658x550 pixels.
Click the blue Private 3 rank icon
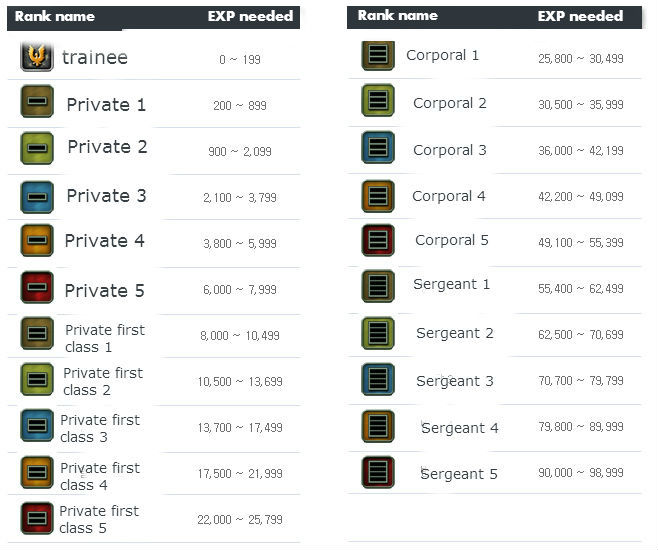[x=37, y=196]
